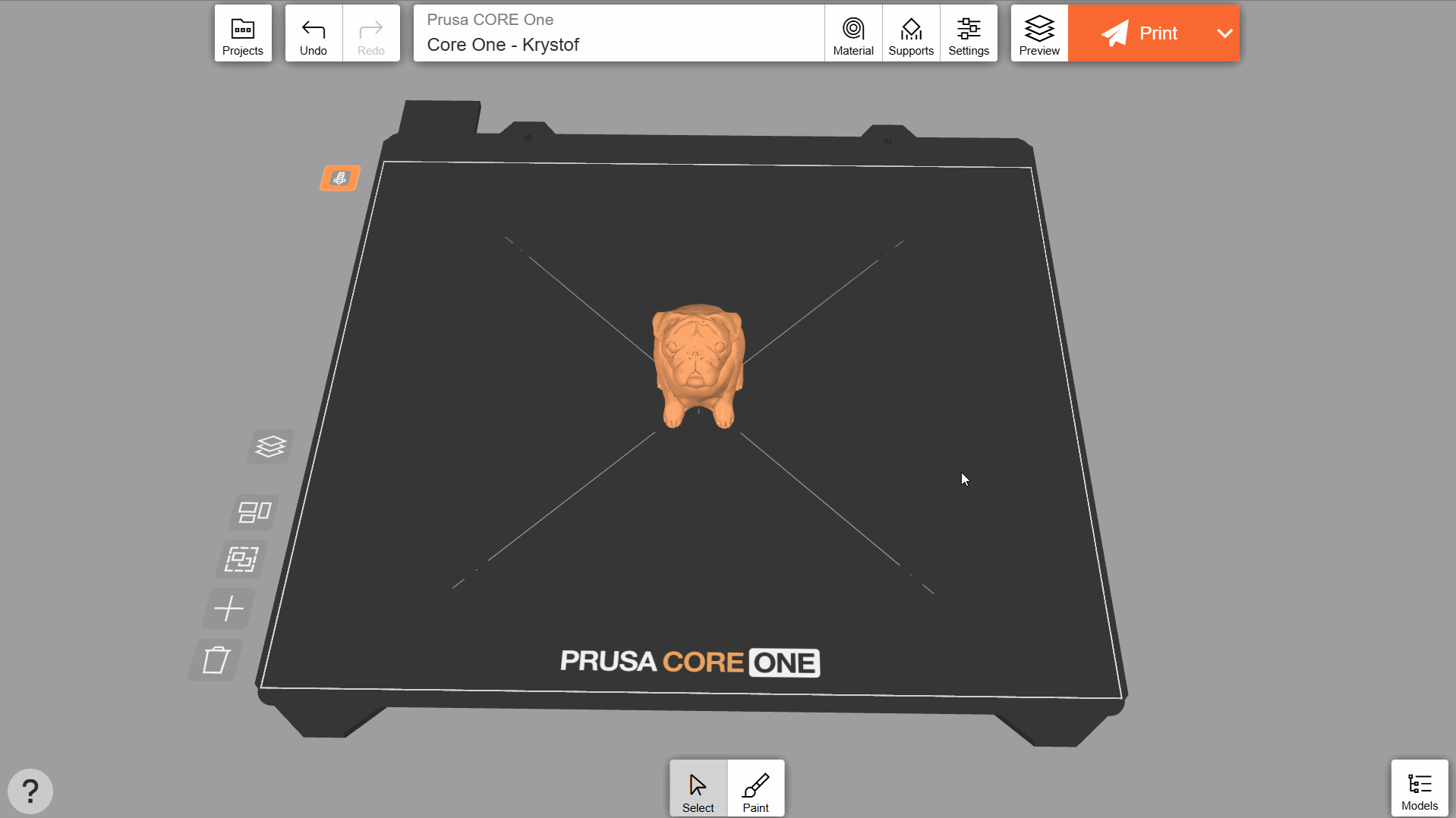Screen dimensions: 1456x818
Task: Click the arrange models icon
Action: 254,512
